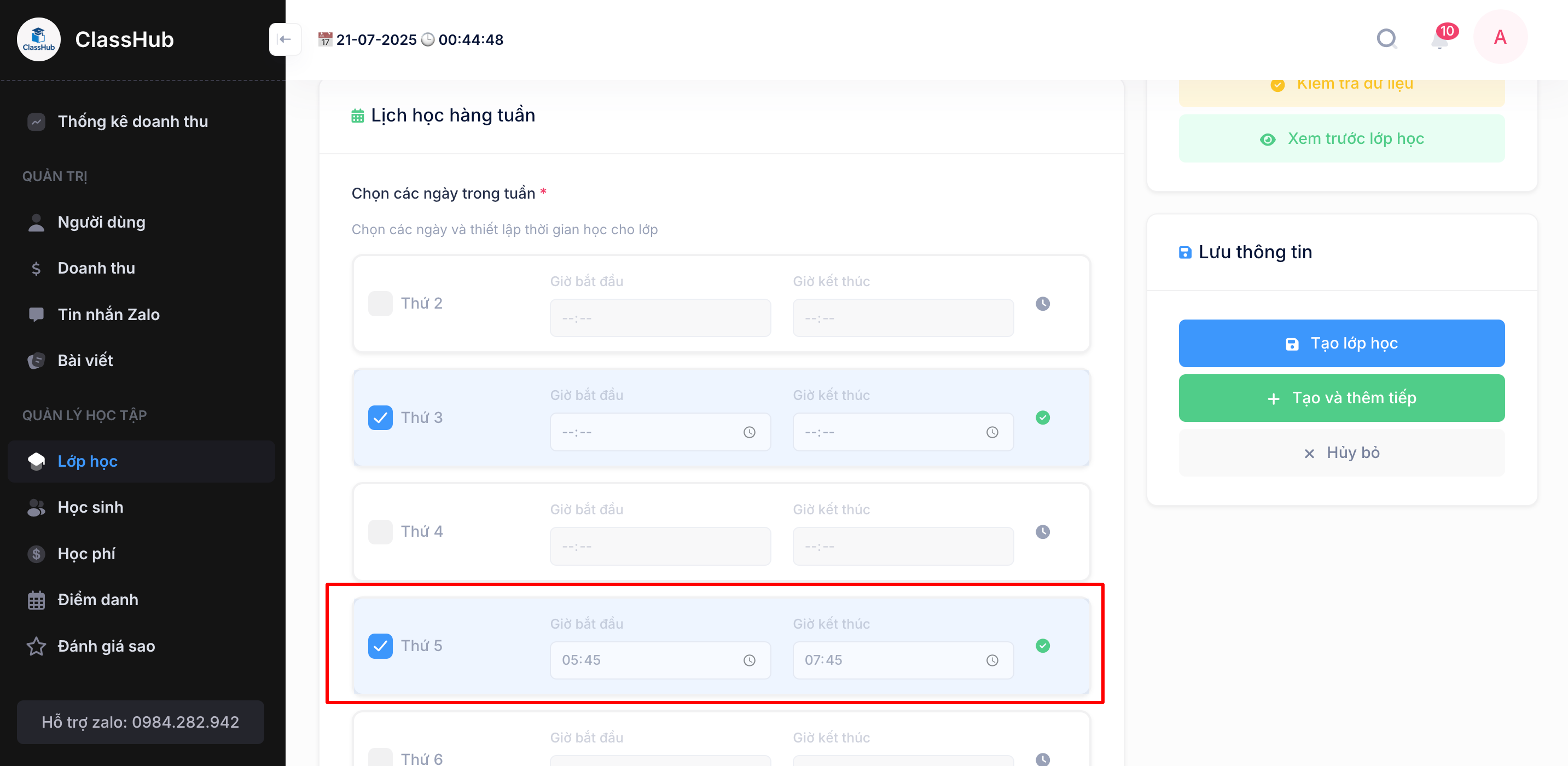Collapse the sidebar with the arrow button
This screenshot has width=1568, height=766.
[x=285, y=39]
